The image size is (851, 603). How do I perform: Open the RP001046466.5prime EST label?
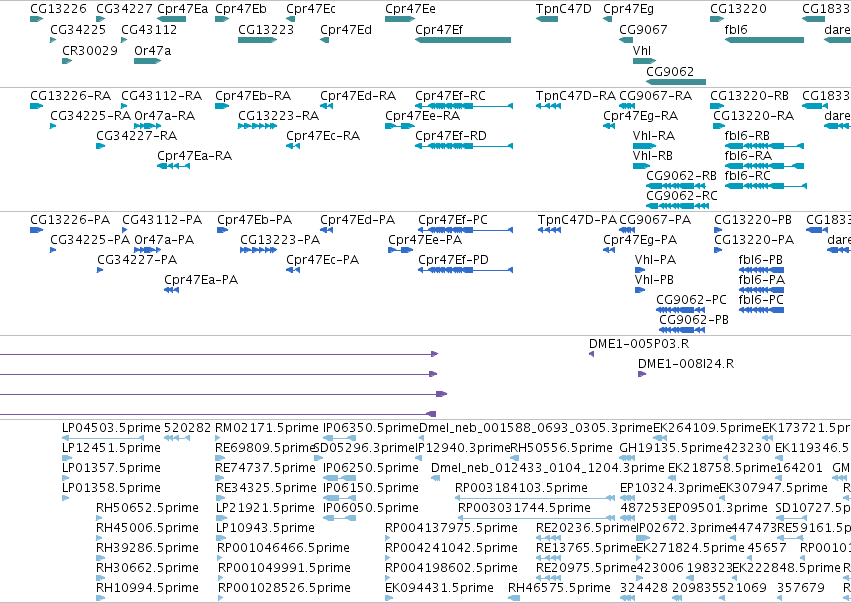coord(283,548)
